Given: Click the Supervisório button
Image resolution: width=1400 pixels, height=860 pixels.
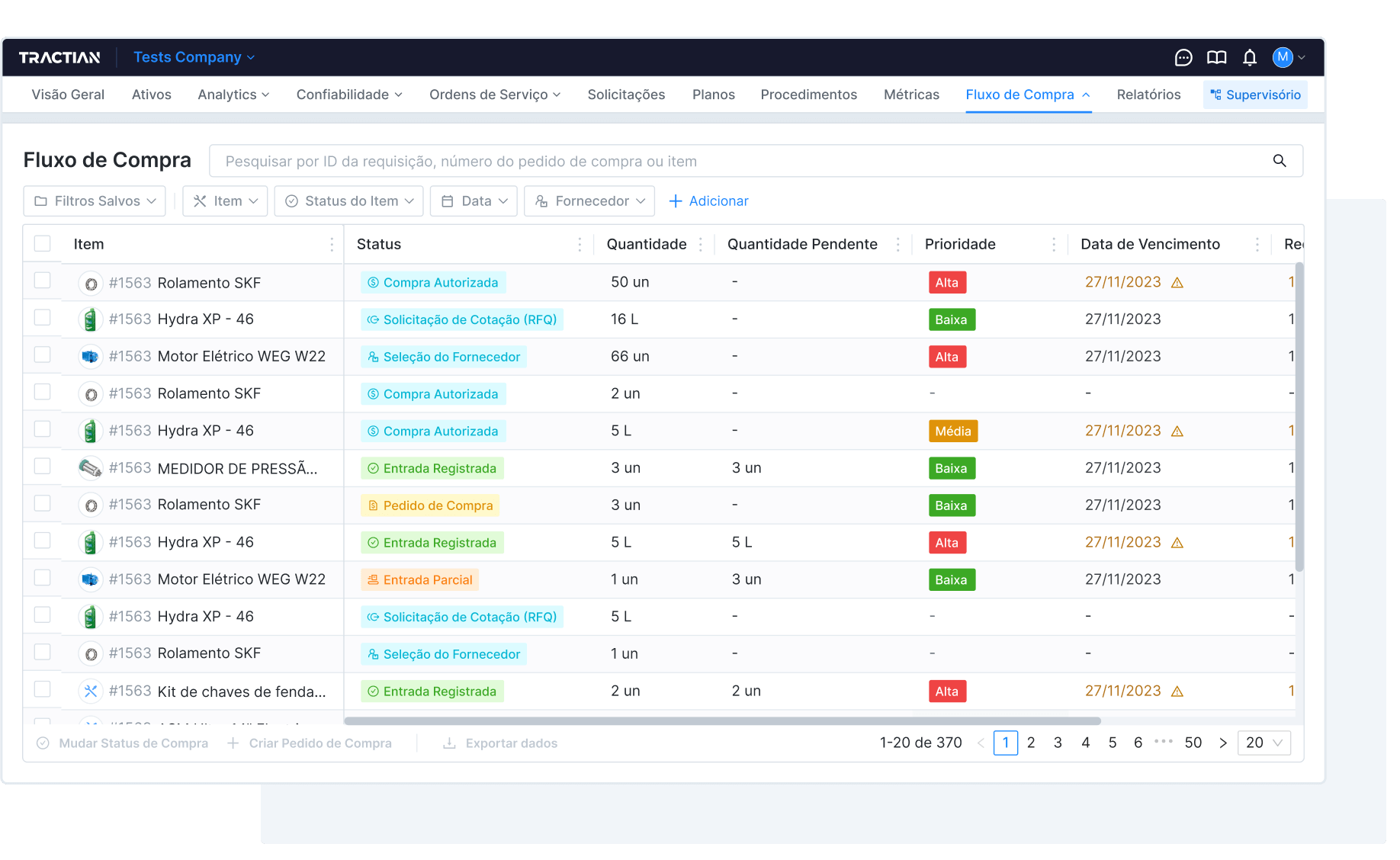Looking at the screenshot, I should (x=1255, y=95).
